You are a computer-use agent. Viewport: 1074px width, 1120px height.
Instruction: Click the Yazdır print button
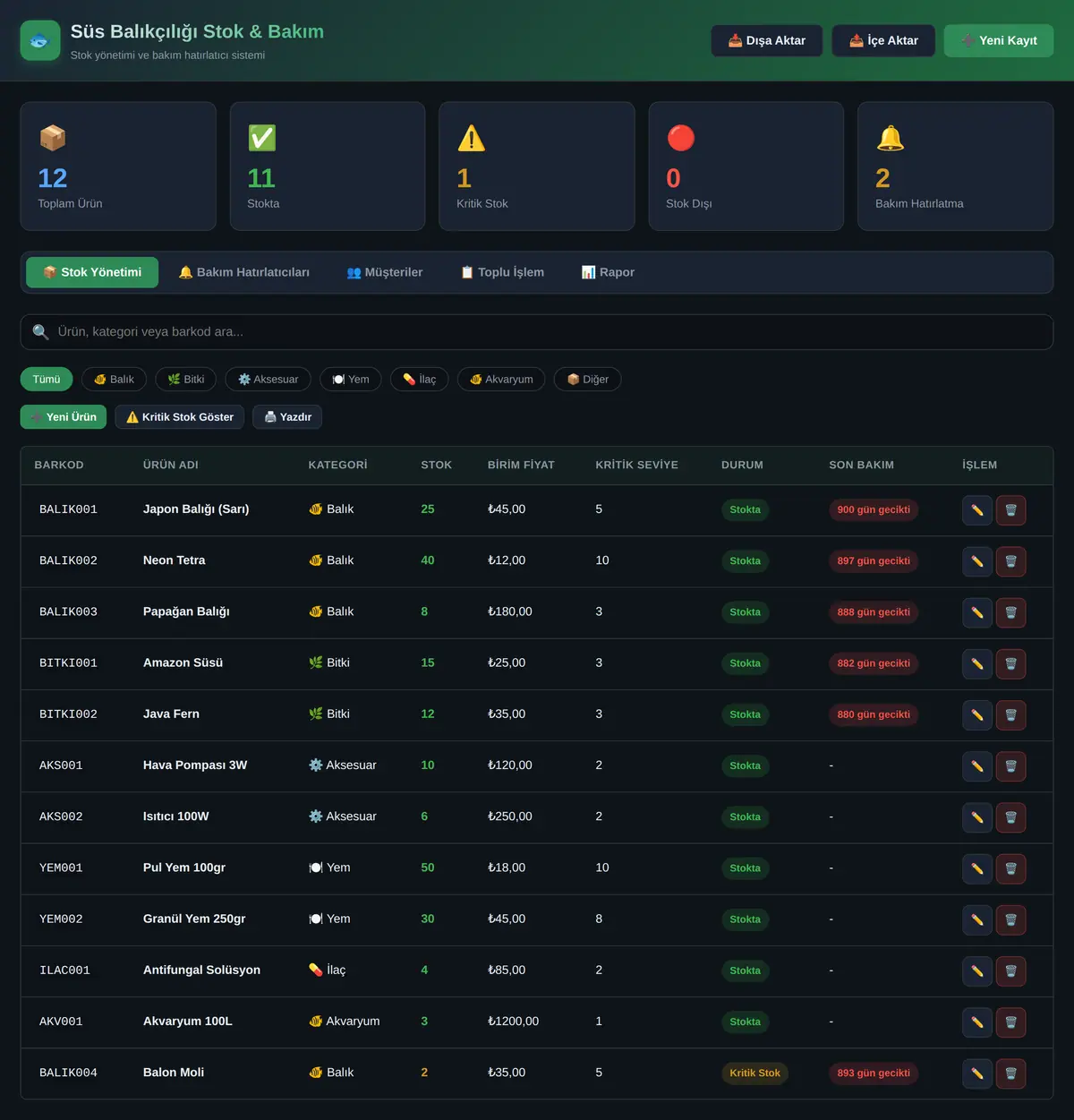pyautogui.click(x=287, y=417)
